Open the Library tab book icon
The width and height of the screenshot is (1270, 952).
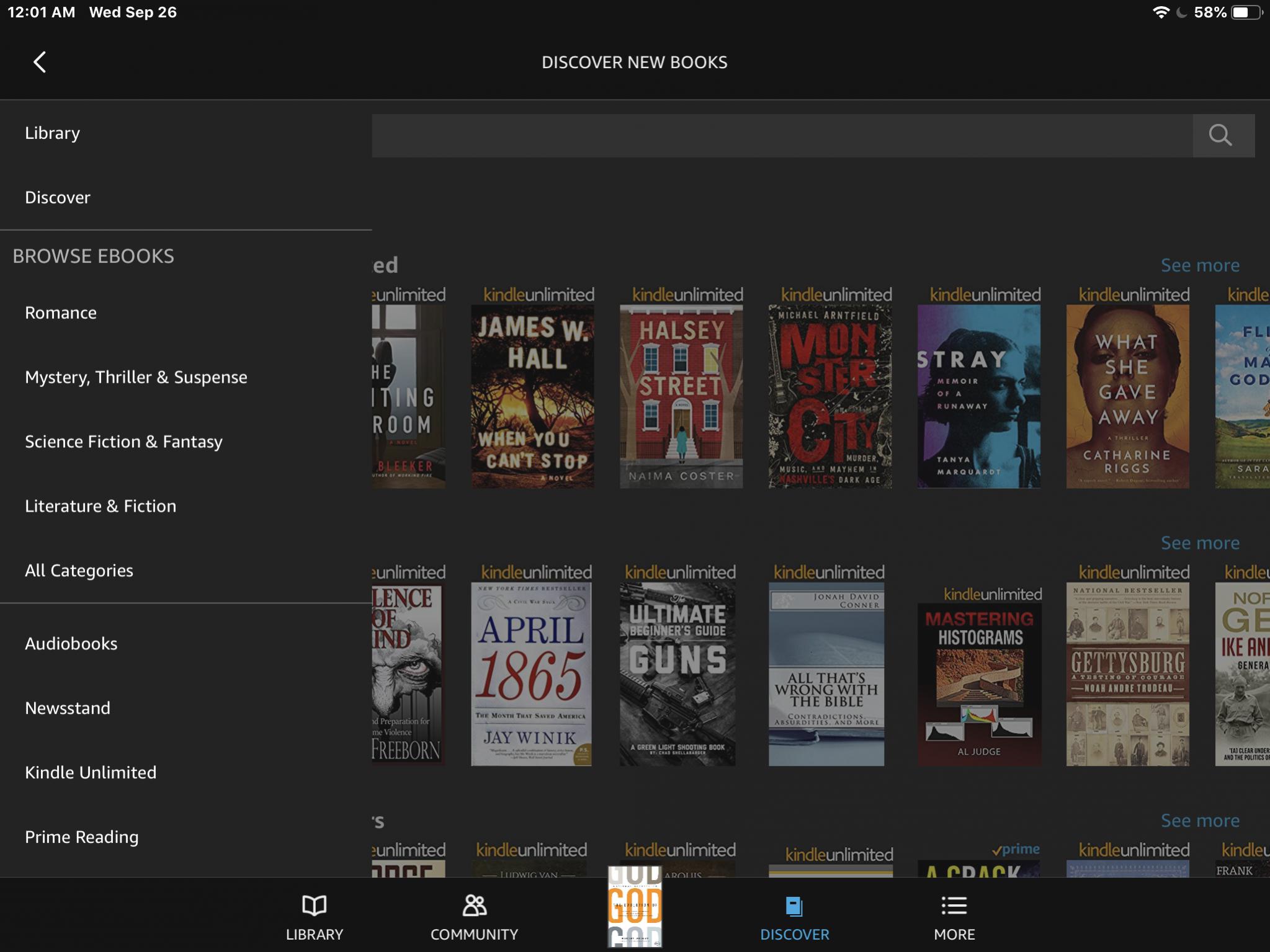click(314, 906)
